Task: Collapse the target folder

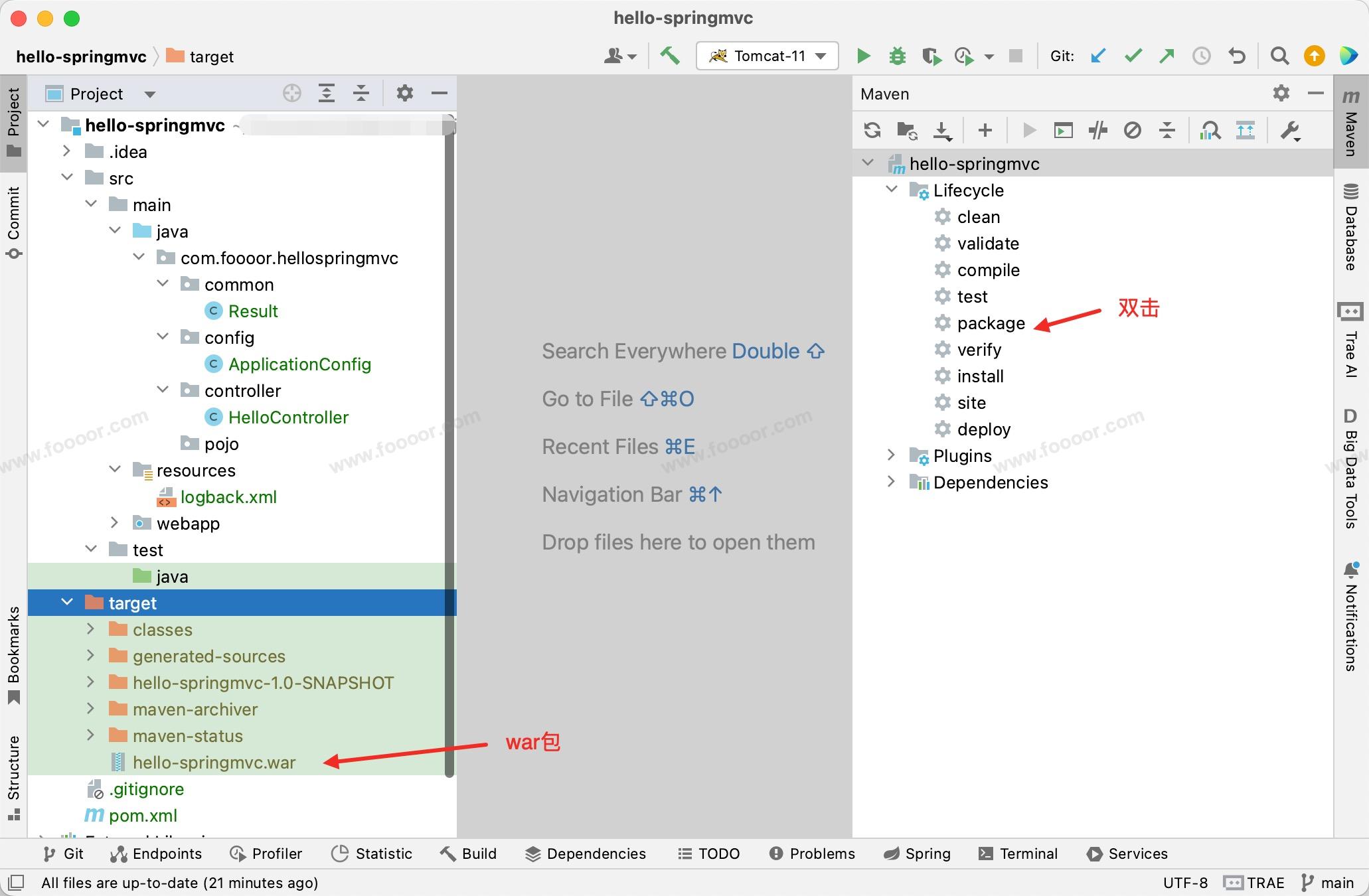Action: coord(67,603)
